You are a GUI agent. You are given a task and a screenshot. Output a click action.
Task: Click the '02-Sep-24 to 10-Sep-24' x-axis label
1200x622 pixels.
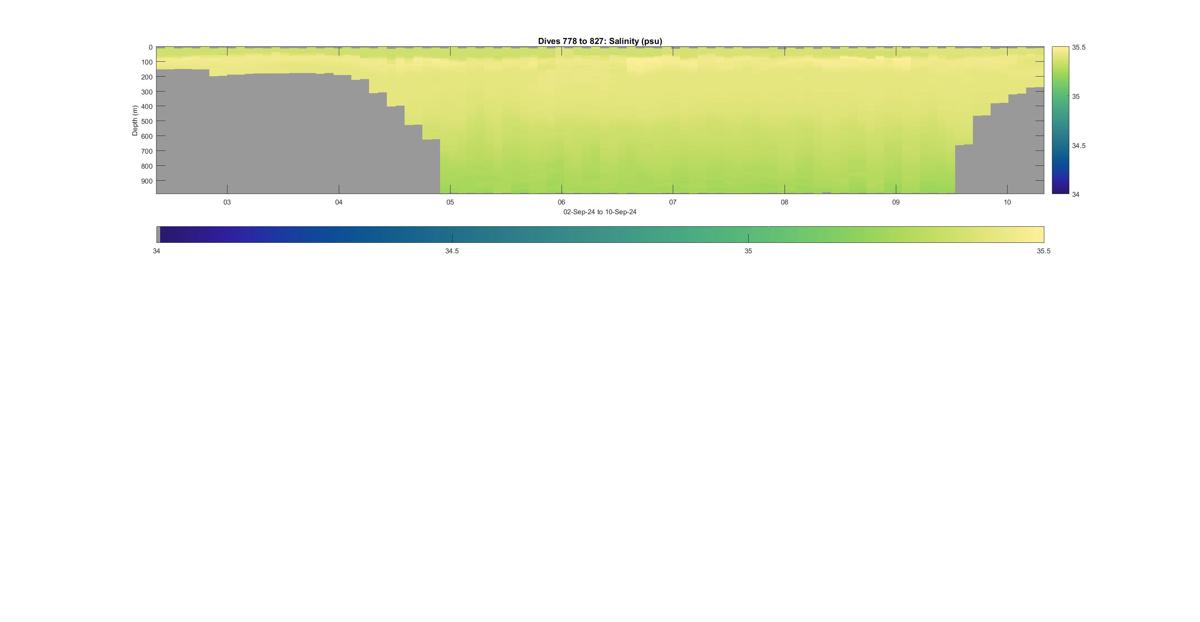pos(600,212)
